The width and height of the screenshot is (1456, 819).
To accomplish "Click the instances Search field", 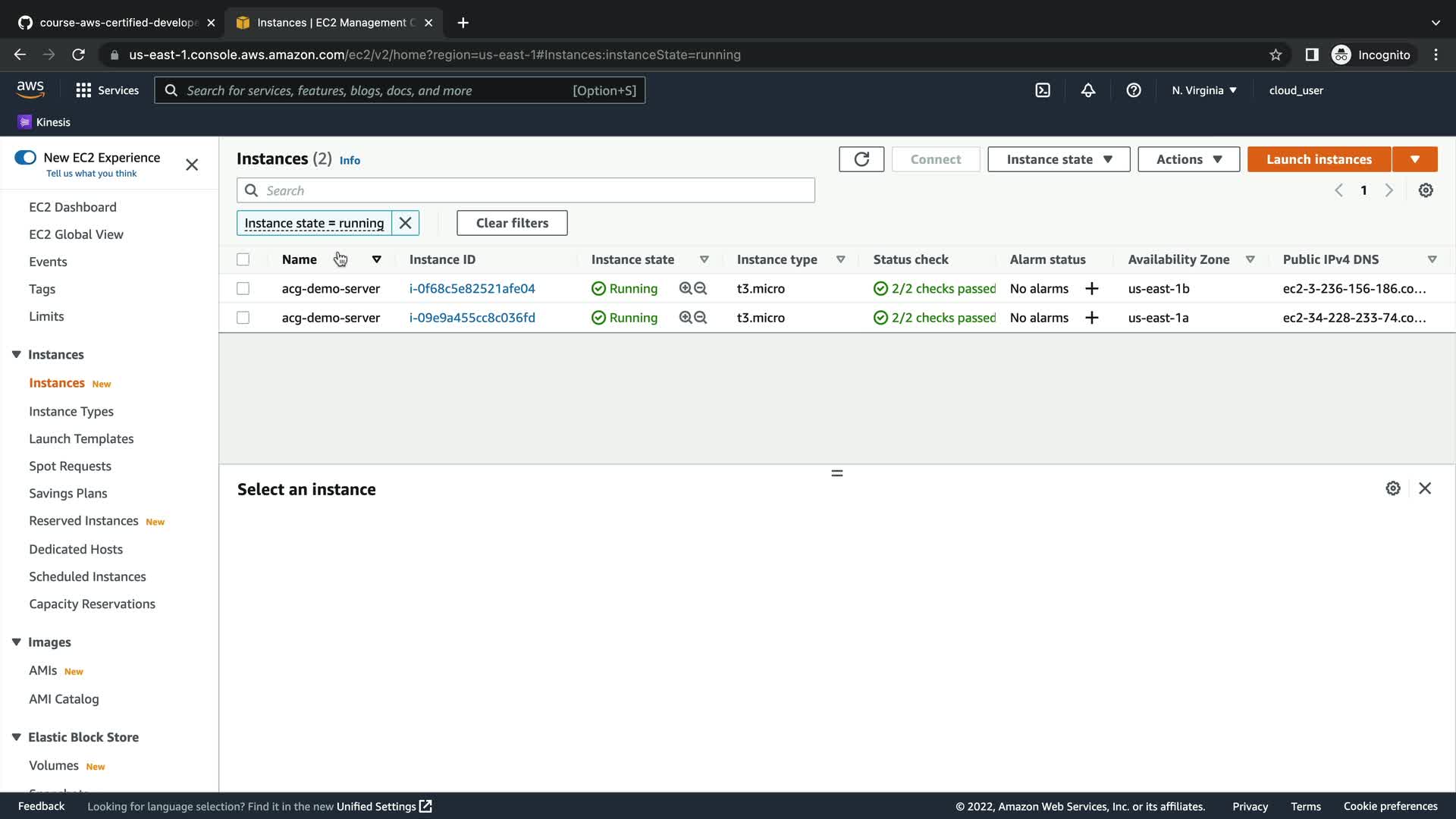I will 526,190.
